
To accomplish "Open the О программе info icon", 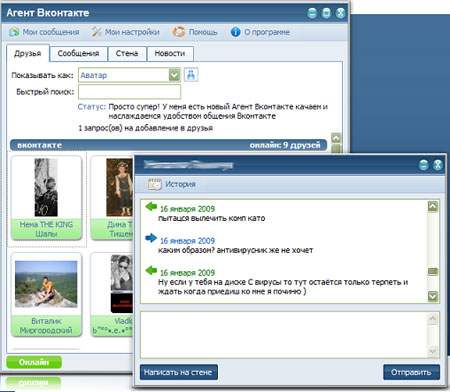I will [x=235, y=32].
